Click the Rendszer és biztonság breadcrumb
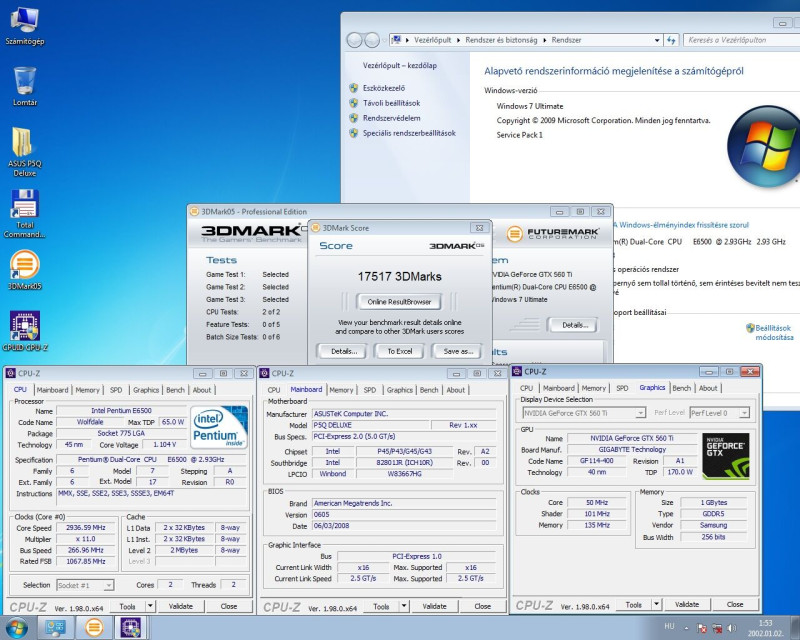Screen dimensions: 800x640 [x=501, y=40]
